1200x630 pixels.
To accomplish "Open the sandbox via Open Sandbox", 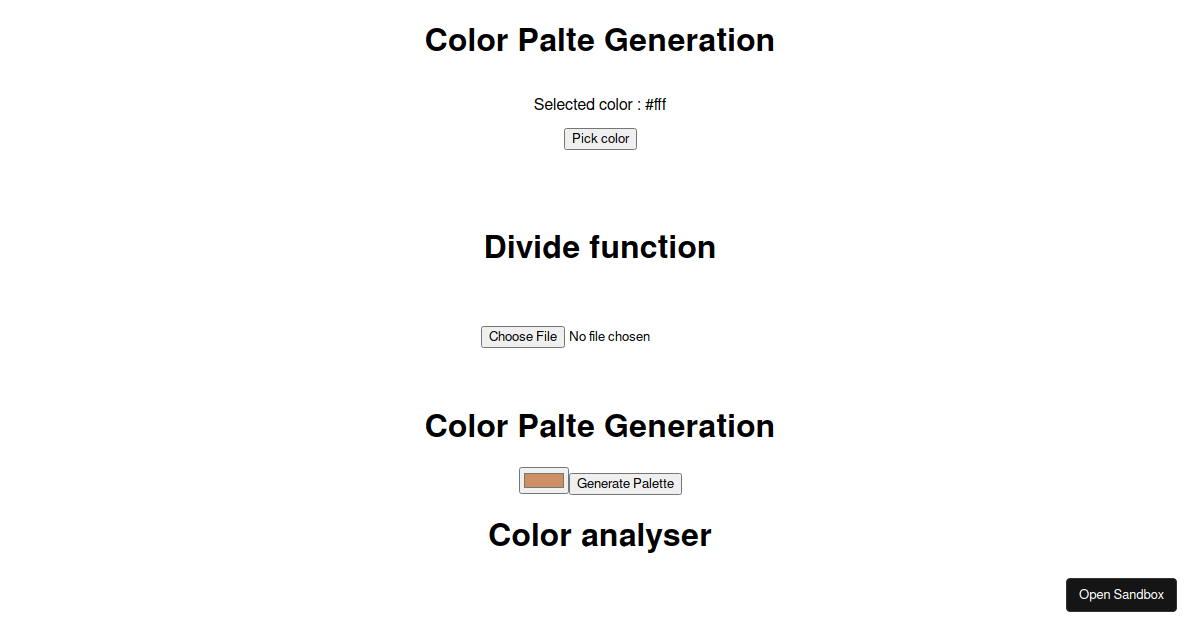I will coord(1121,595).
